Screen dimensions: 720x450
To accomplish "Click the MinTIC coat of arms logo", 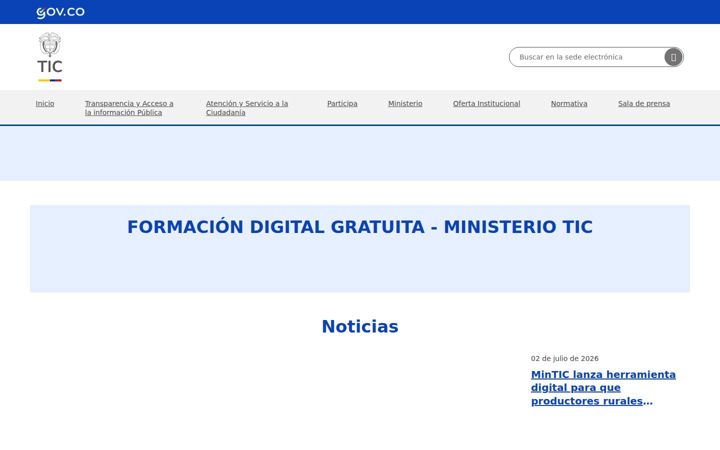I will tap(50, 57).
